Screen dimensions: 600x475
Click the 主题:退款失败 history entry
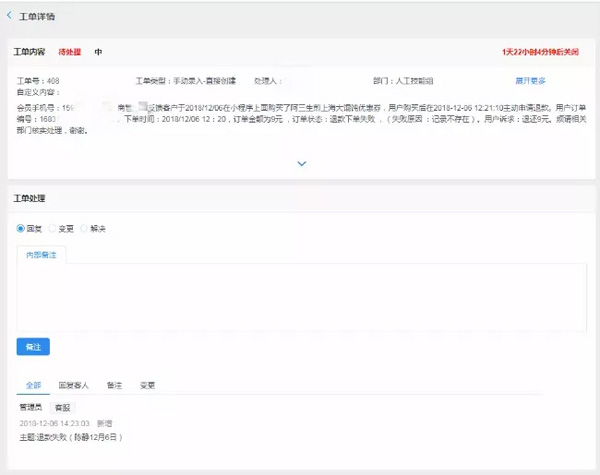tap(70, 437)
